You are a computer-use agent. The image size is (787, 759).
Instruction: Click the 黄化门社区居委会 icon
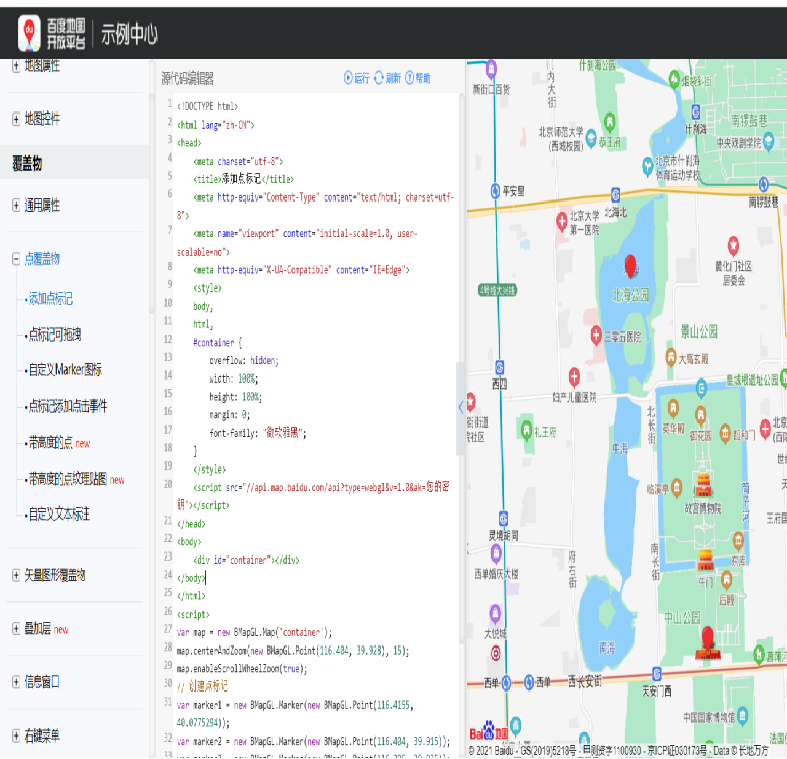pos(733,245)
